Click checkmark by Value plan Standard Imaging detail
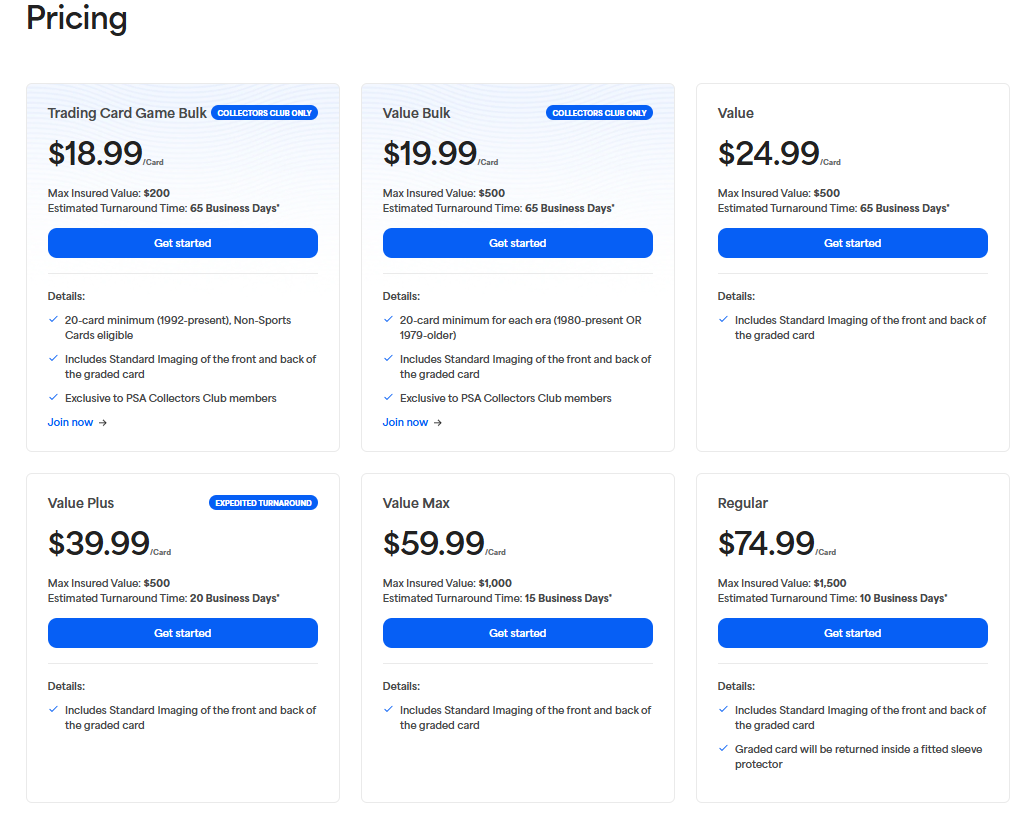1014x815 pixels. (x=724, y=320)
